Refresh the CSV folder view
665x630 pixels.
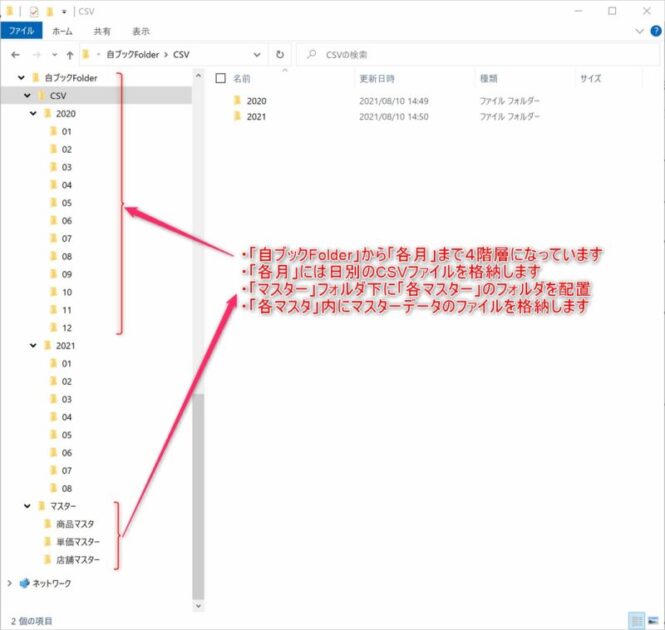(x=280, y=55)
